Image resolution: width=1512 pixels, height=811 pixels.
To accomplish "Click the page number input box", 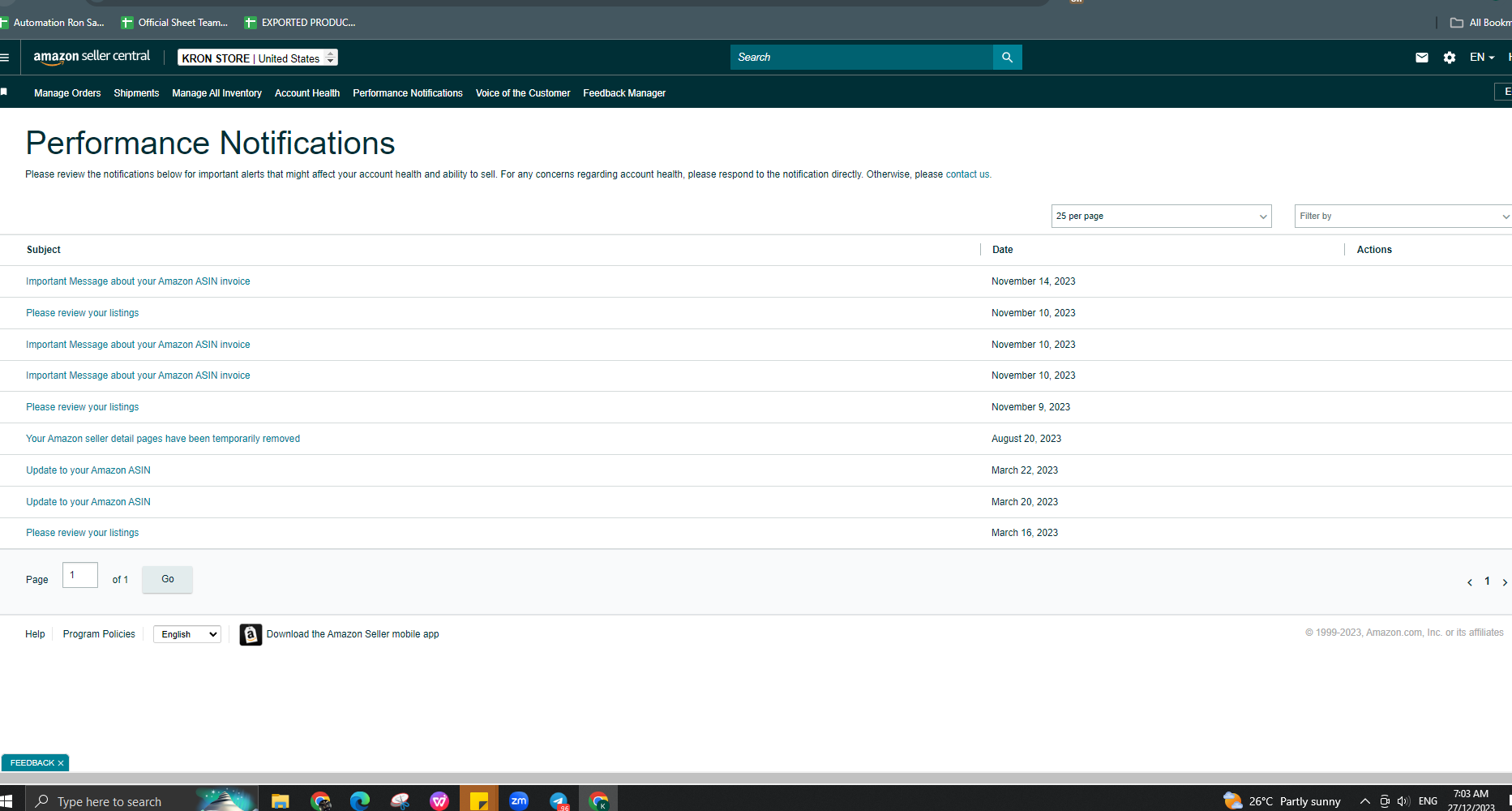I will tap(80, 575).
